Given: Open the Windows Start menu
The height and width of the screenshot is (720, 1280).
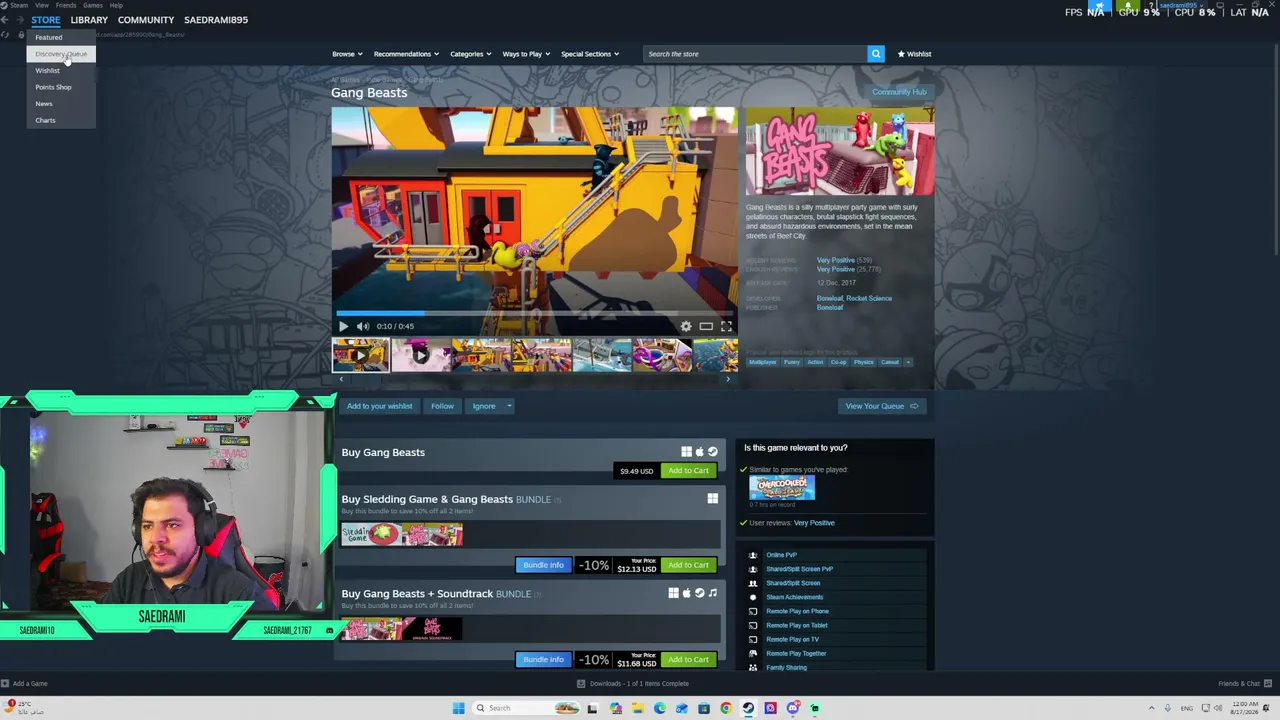Looking at the screenshot, I should pos(458,708).
